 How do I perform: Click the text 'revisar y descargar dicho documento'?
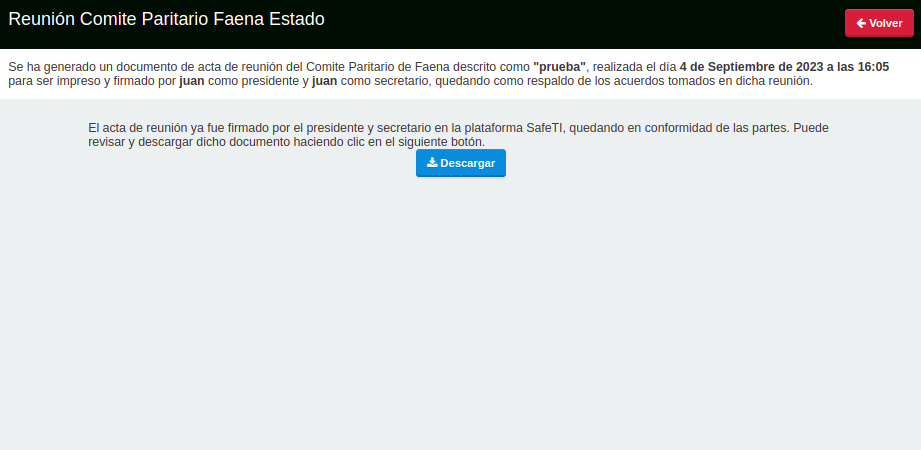189,142
